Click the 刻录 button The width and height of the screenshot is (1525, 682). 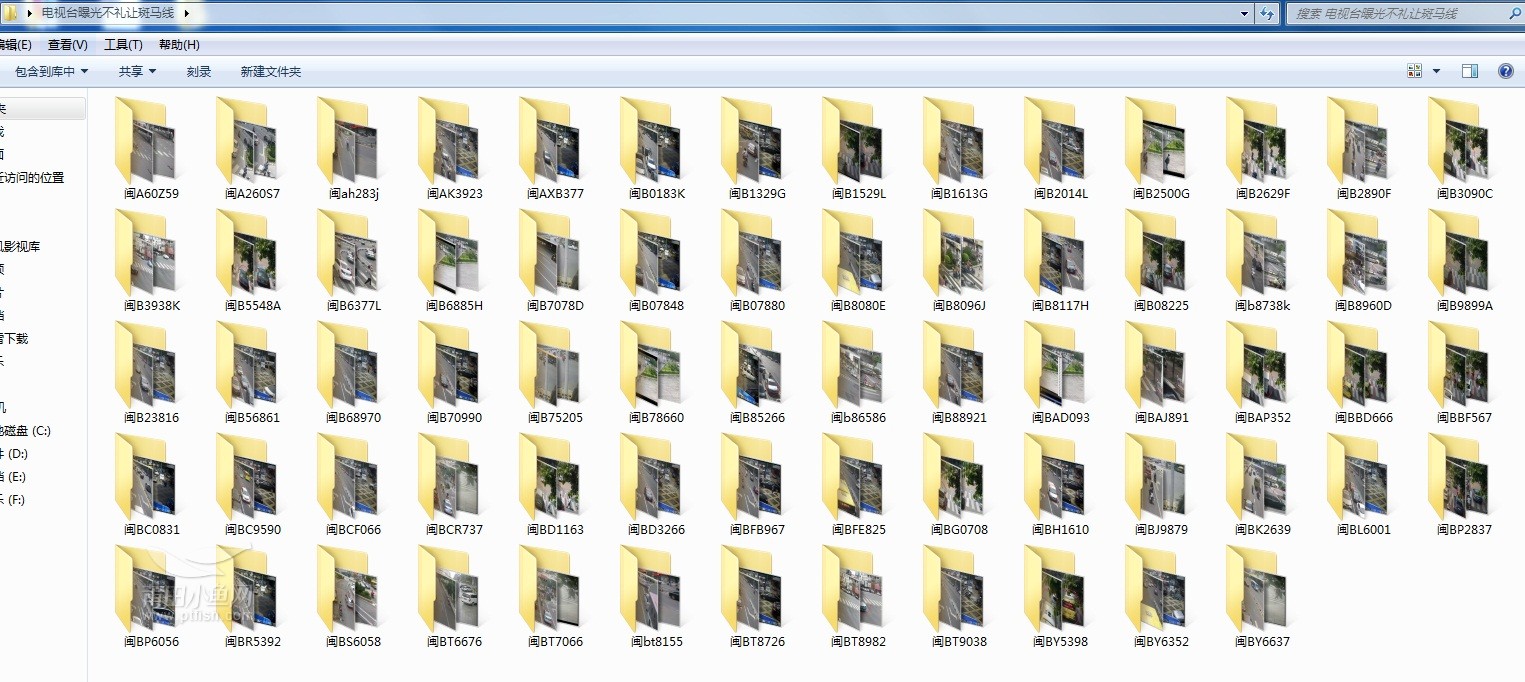point(199,72)
